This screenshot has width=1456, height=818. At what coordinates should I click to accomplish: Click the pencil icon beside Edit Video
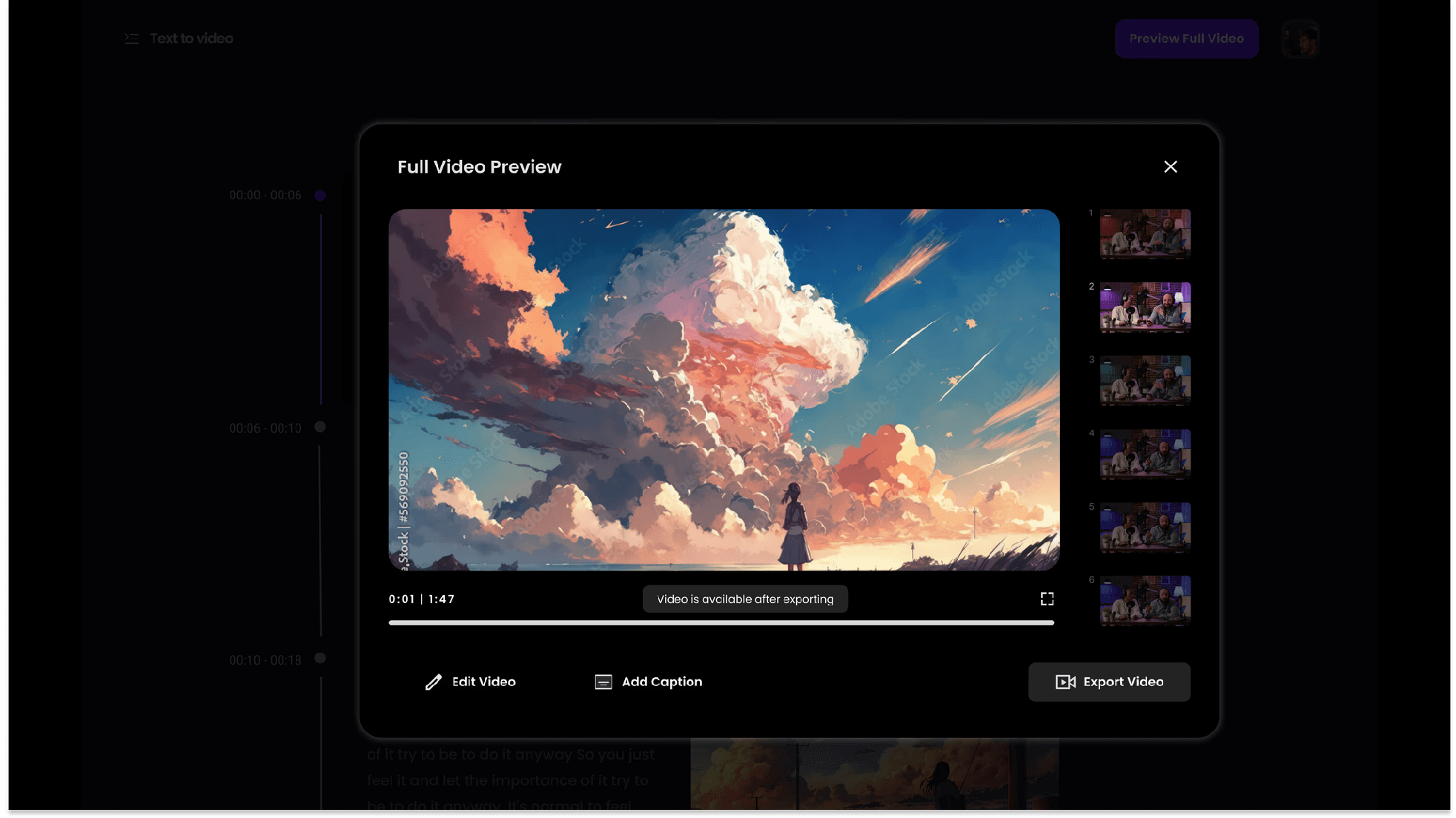(434, 682)
